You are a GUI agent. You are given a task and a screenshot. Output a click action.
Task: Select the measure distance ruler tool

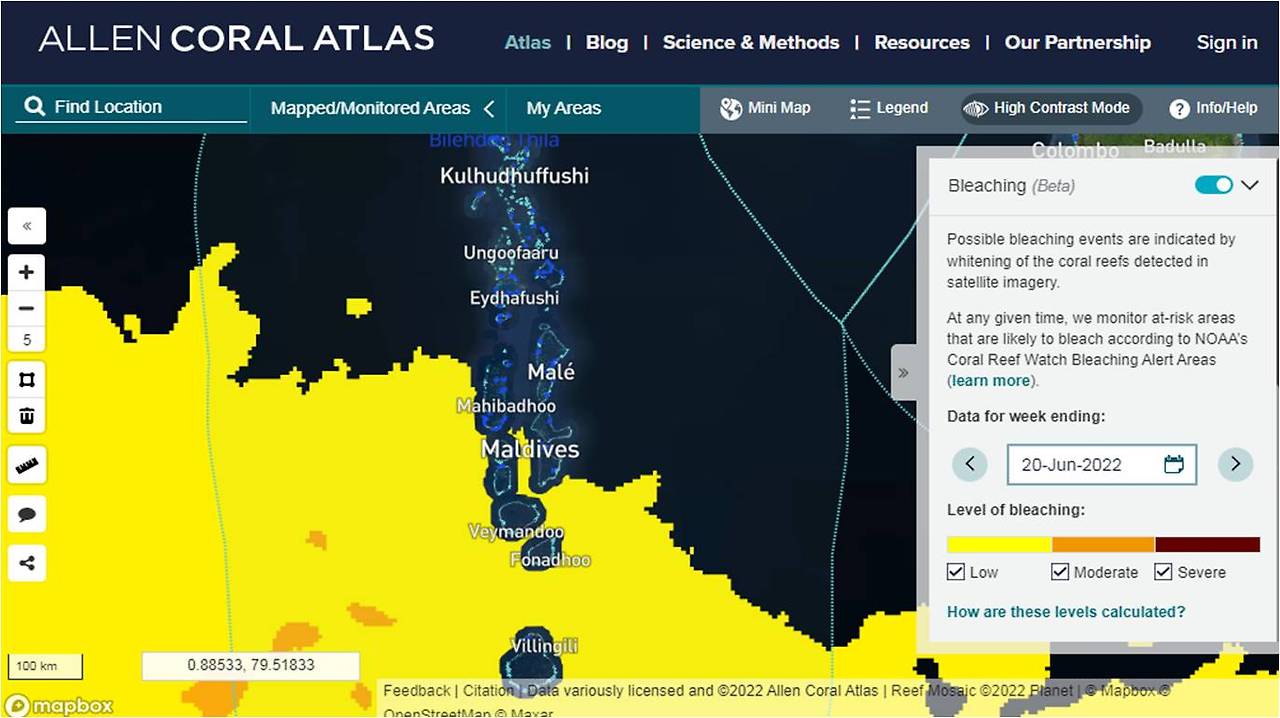(27, 464)
